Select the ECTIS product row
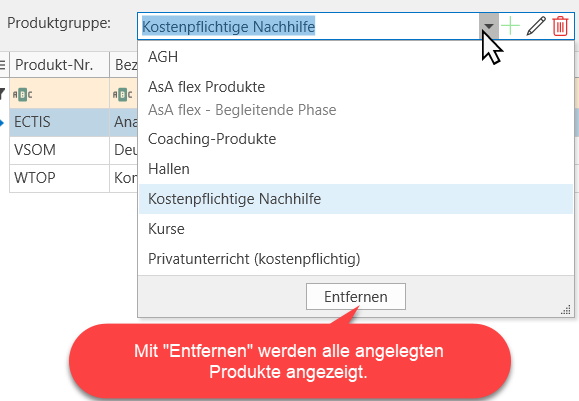579x401 pixels. (73, 122)
